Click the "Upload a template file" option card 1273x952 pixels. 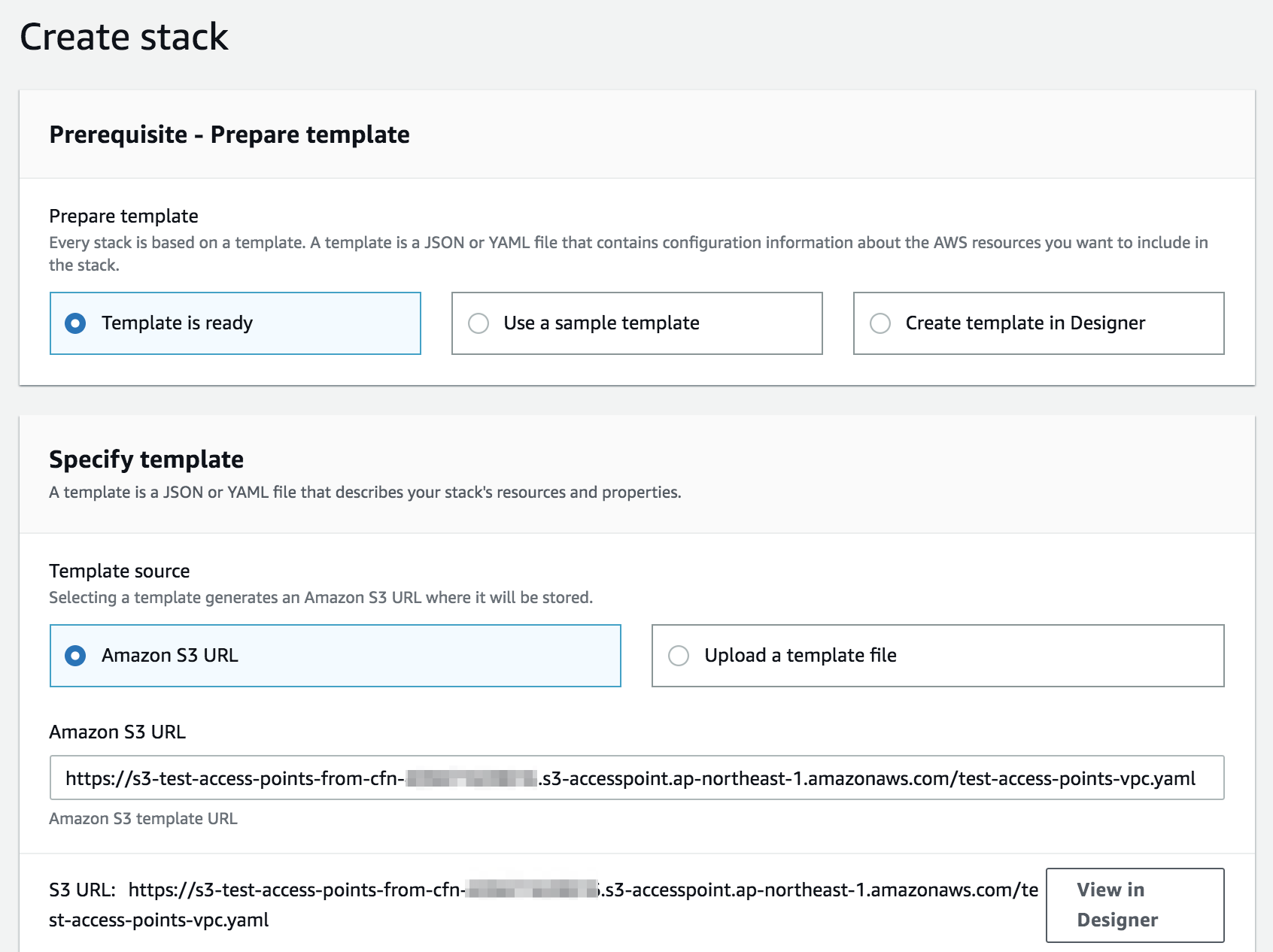pyautogui.click(x=937, y=655)
